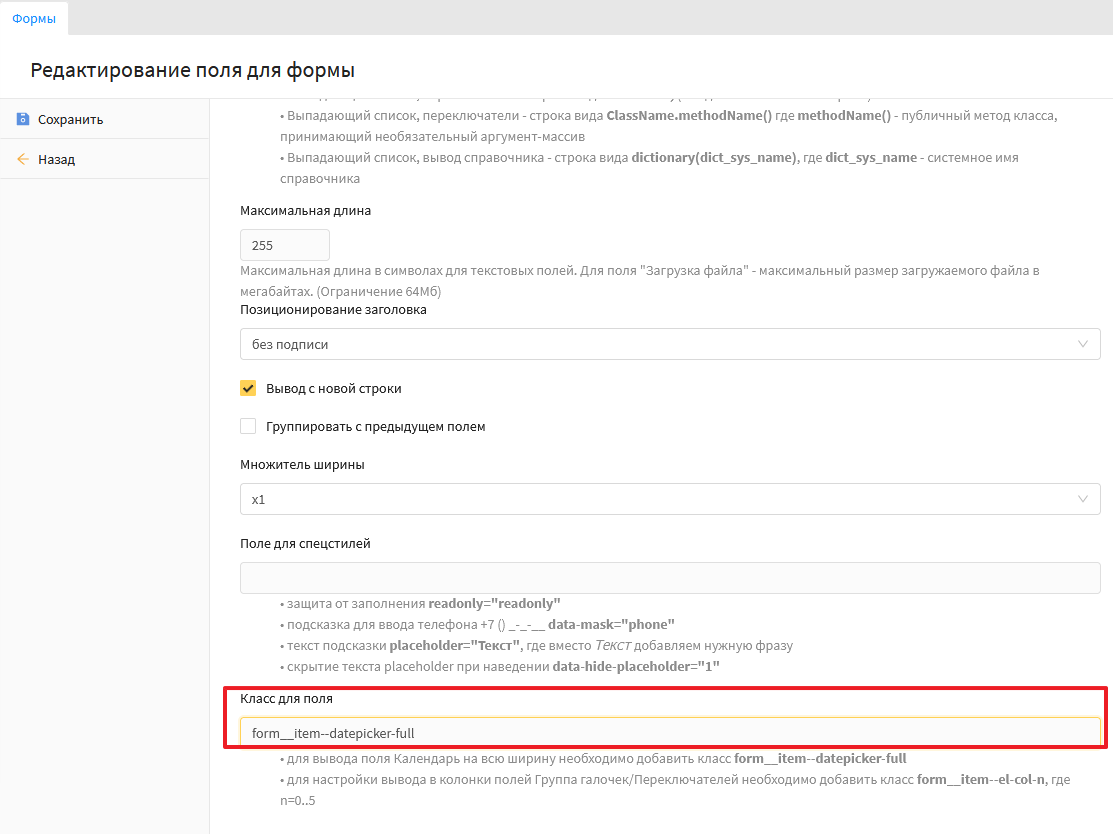Viewport: 1113px width, 834px height.
Task: Uncheck the Вывод с новой строки checkbox
Action: coord(249,388)
